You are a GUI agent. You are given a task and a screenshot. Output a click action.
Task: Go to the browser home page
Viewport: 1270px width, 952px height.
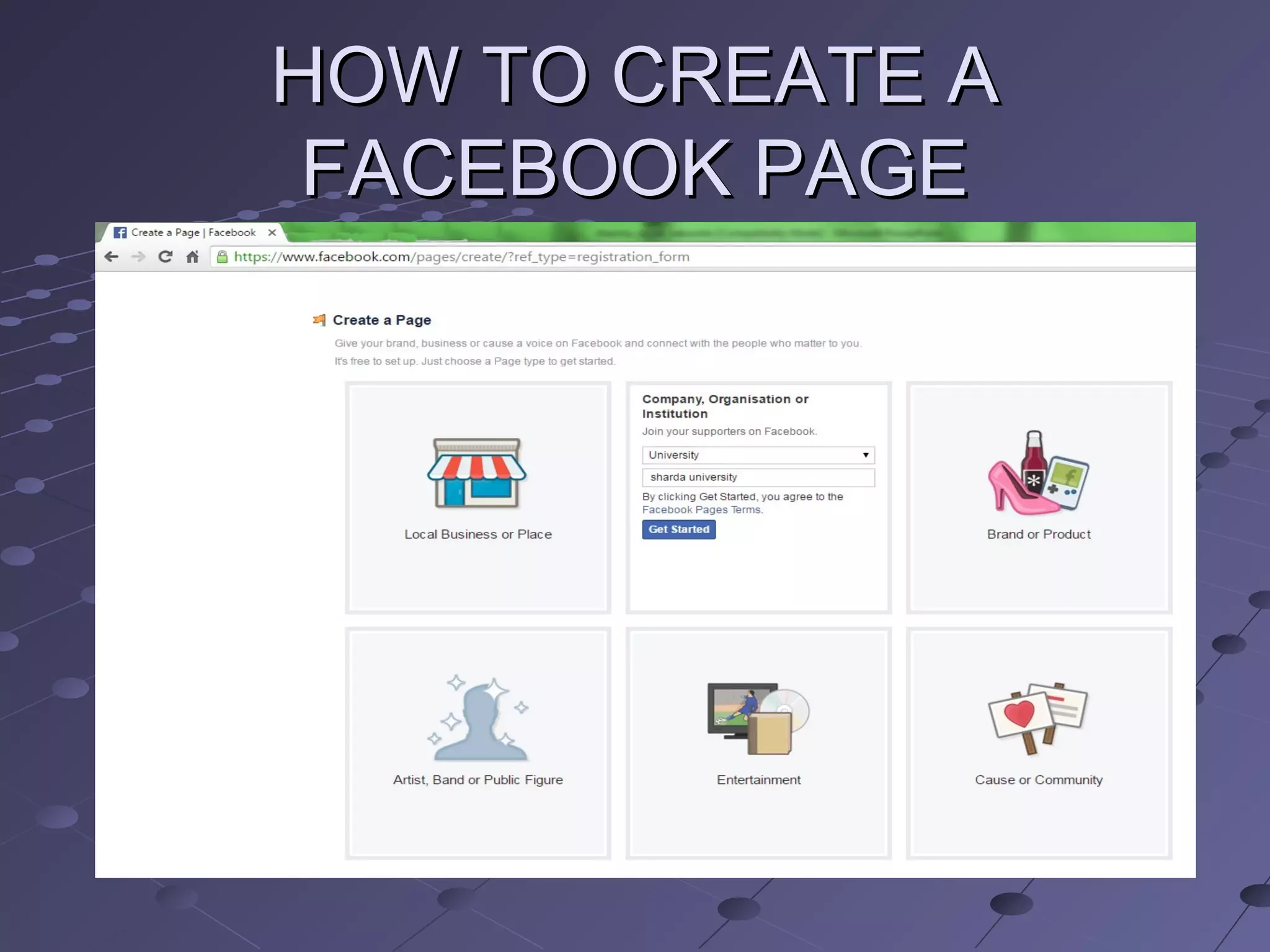(x=192, y=257)
